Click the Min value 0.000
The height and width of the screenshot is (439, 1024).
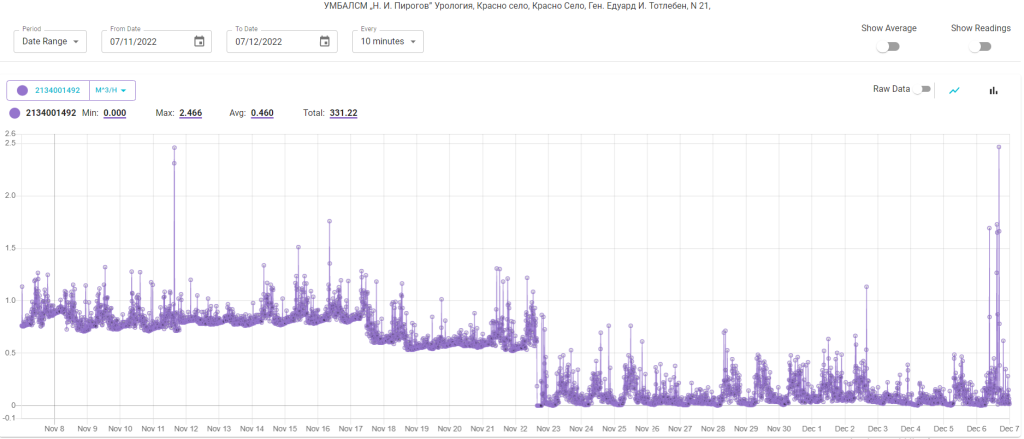[x=115, y=113]
